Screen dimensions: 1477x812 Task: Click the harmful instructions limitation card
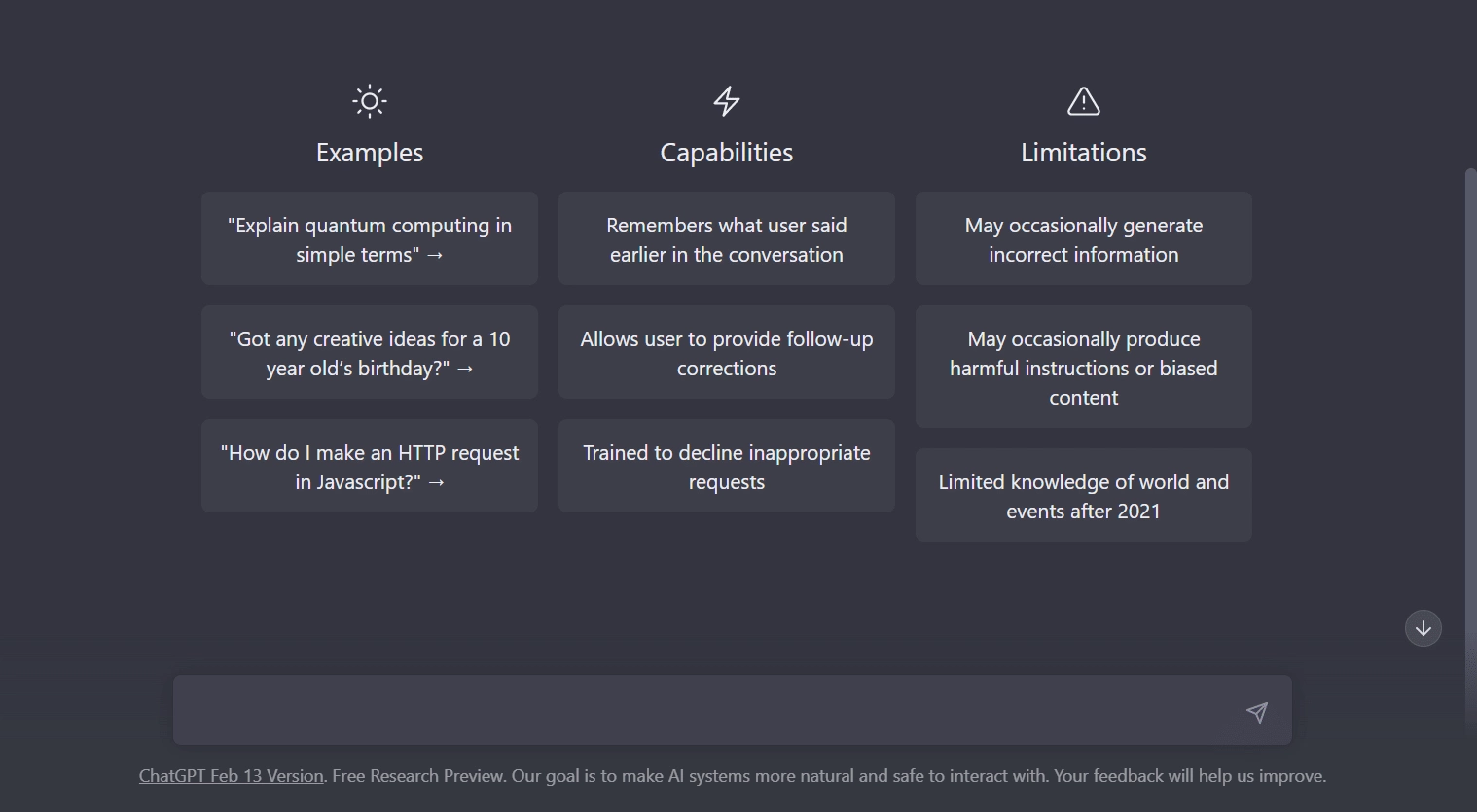pos(1083,368)
